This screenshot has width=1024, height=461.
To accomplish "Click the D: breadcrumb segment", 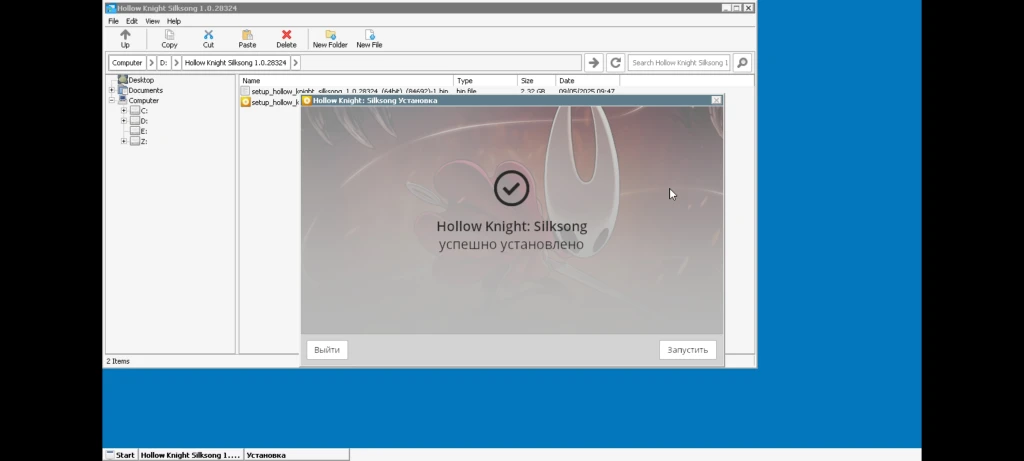I will click(x=163, y=63).
